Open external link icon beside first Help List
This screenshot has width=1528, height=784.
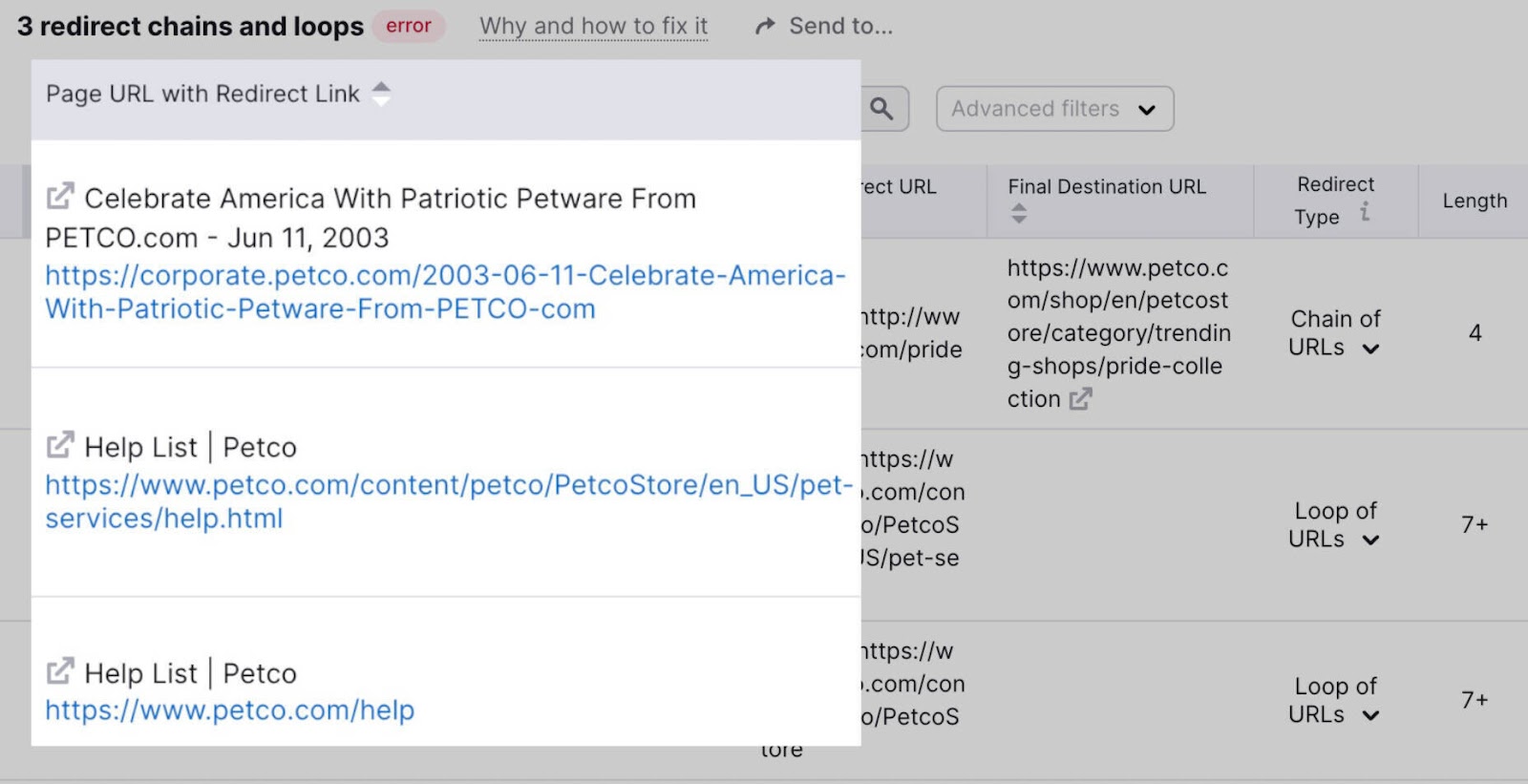60,445
